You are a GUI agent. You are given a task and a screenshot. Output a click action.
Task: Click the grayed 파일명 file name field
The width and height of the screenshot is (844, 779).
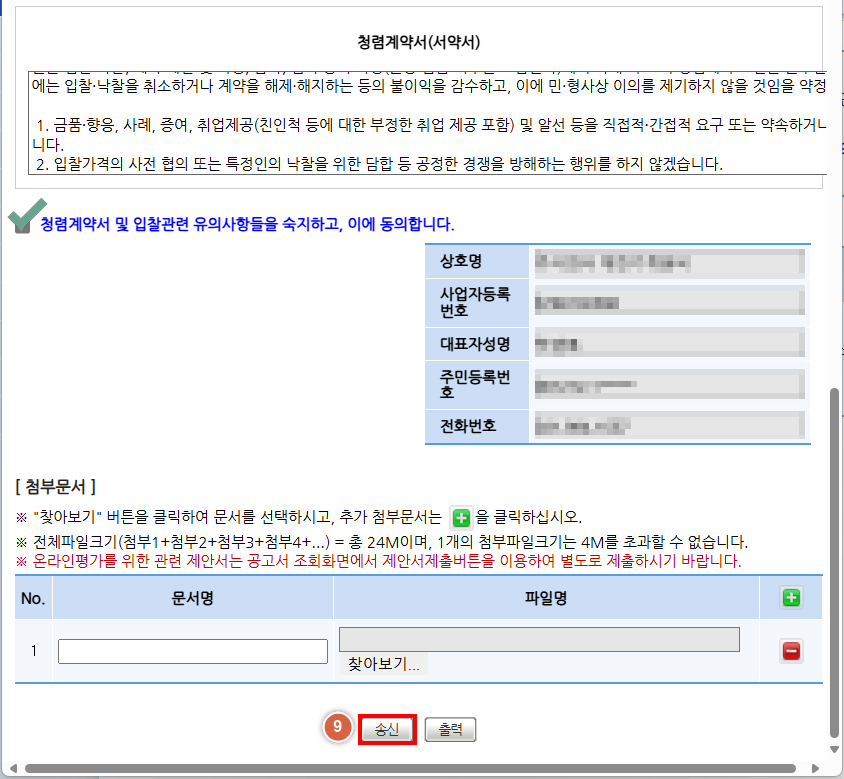540,639
